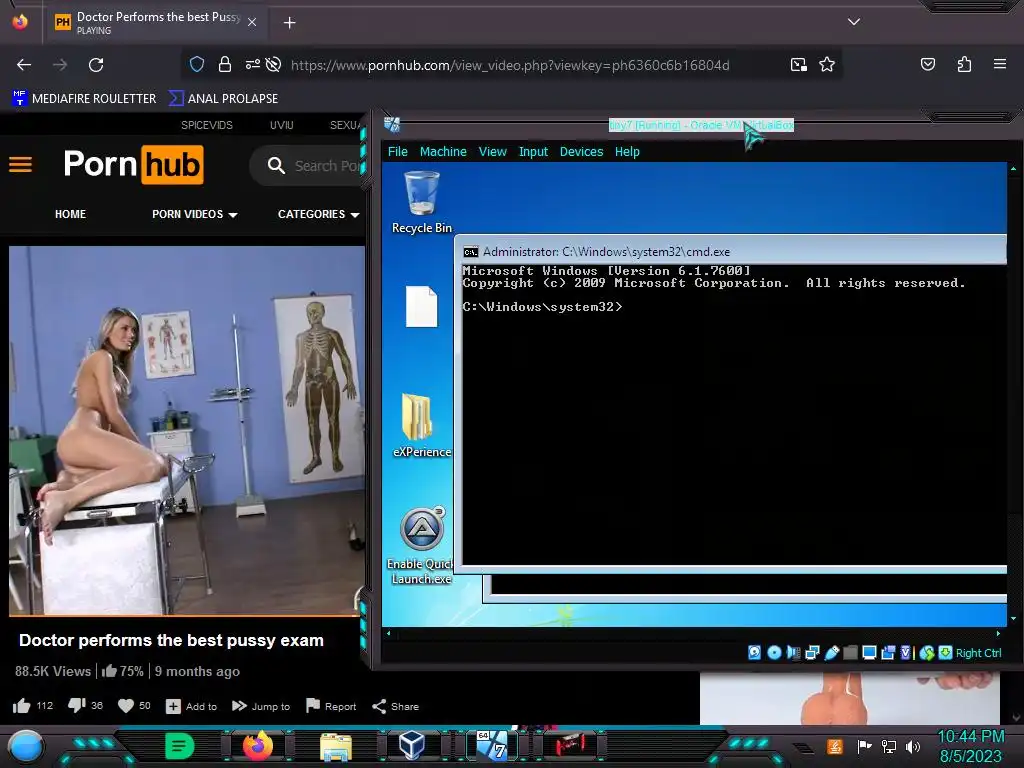Open VirtualBox Input menu

[533, 152]
